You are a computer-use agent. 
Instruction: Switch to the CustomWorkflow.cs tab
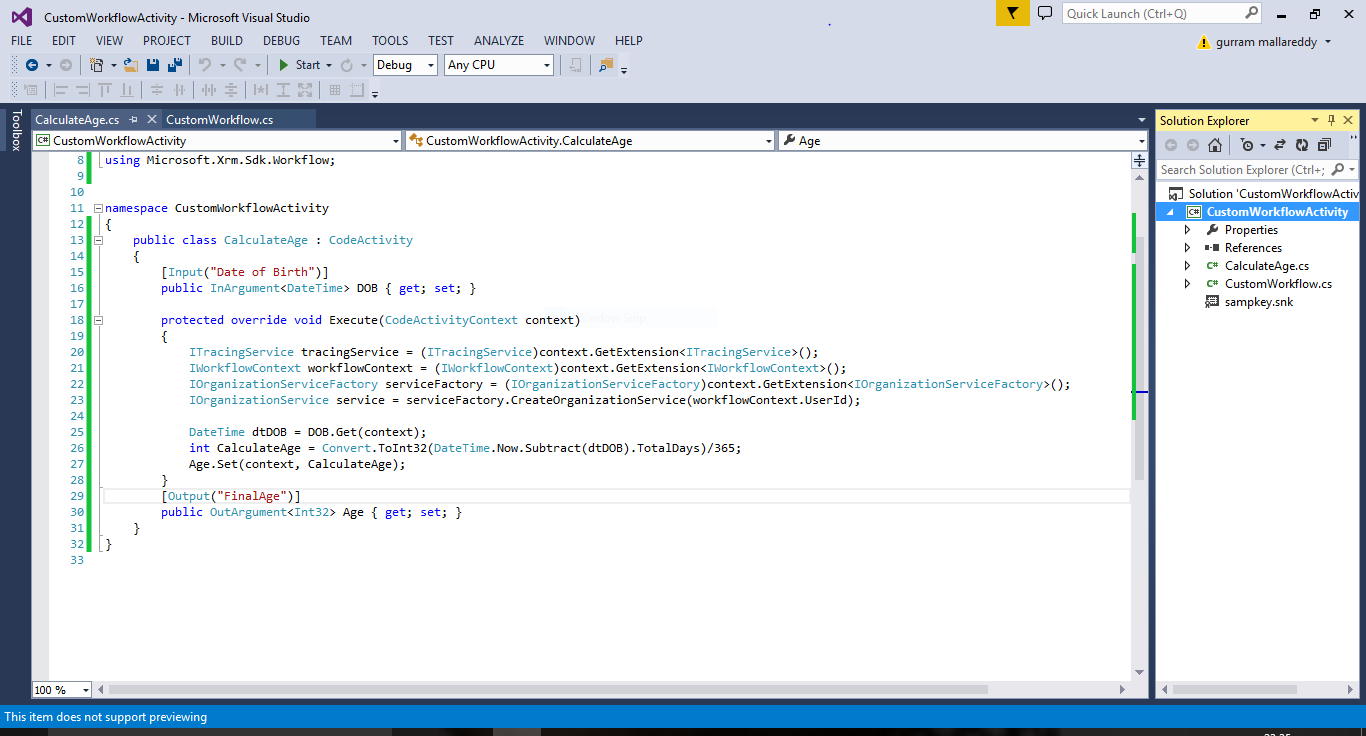pos(219,120)
